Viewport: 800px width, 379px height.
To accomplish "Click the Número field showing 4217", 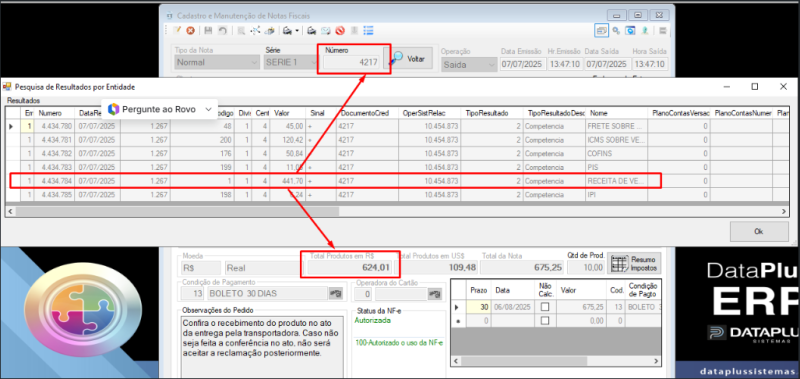I will point(352,63).
